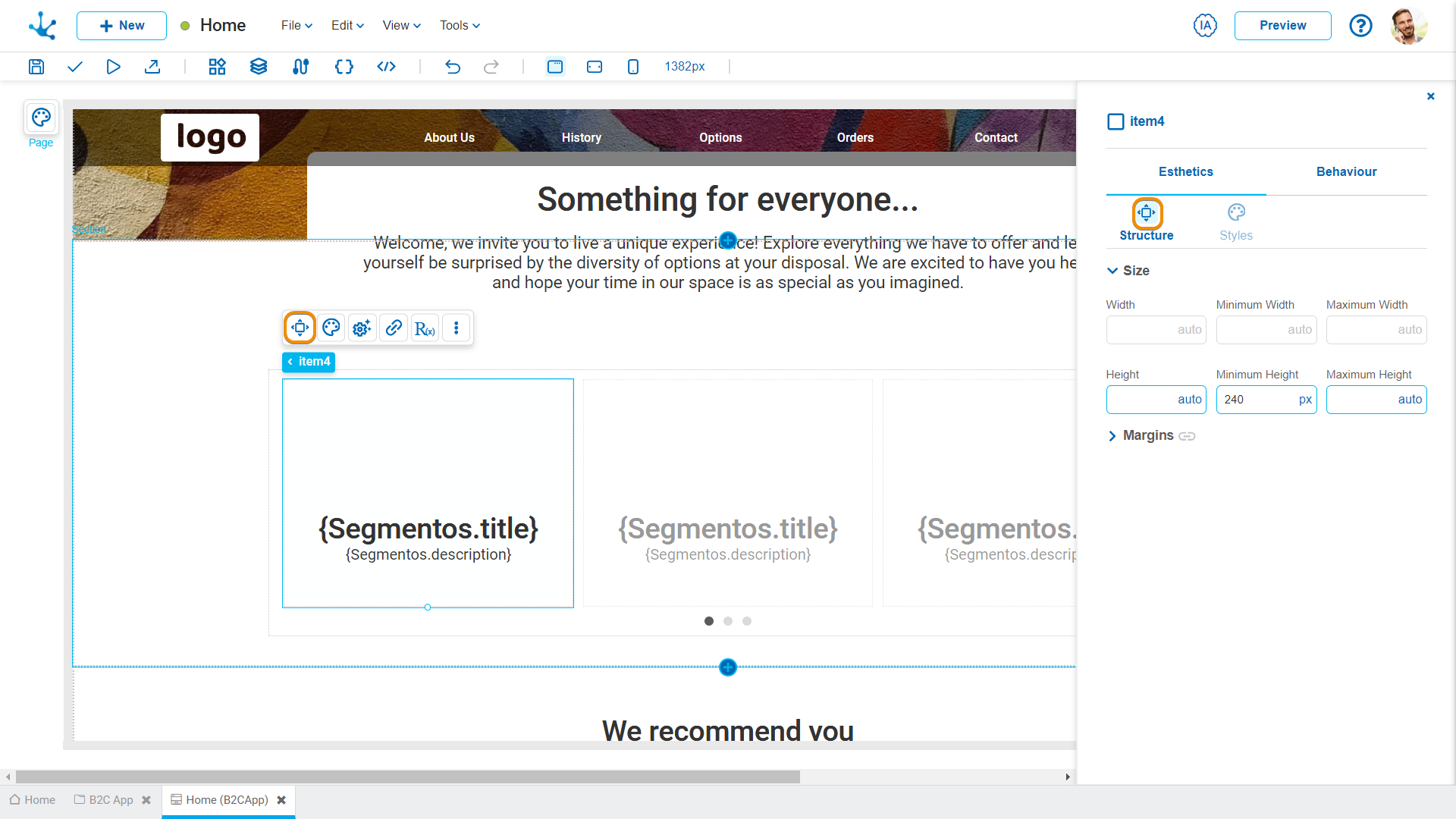Viewport: 1456px width, 819px height.
Task: Click the New button
Action: click(x=121, y=25)
